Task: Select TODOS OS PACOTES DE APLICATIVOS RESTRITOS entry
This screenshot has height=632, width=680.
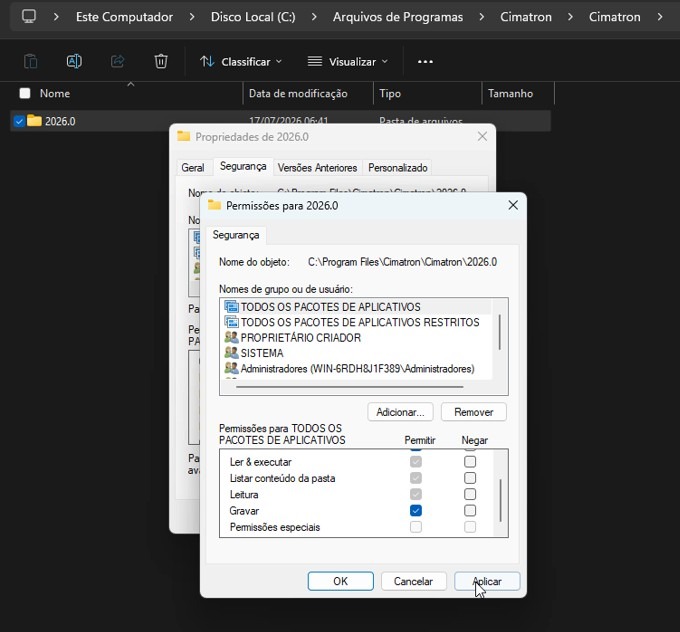Action: tap(360, 322)
